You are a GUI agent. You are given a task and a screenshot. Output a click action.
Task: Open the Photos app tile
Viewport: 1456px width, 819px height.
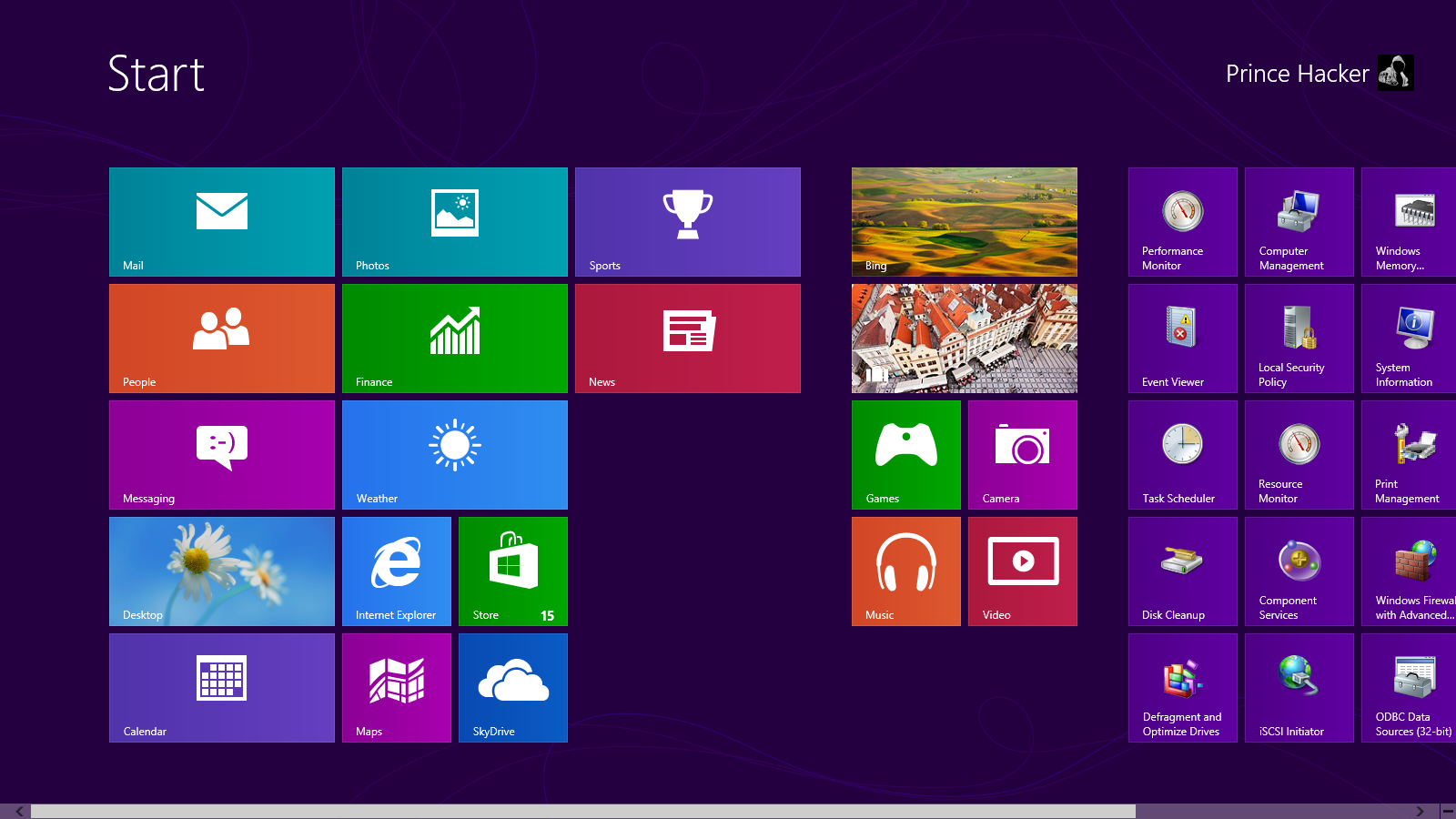click(455, 222)
